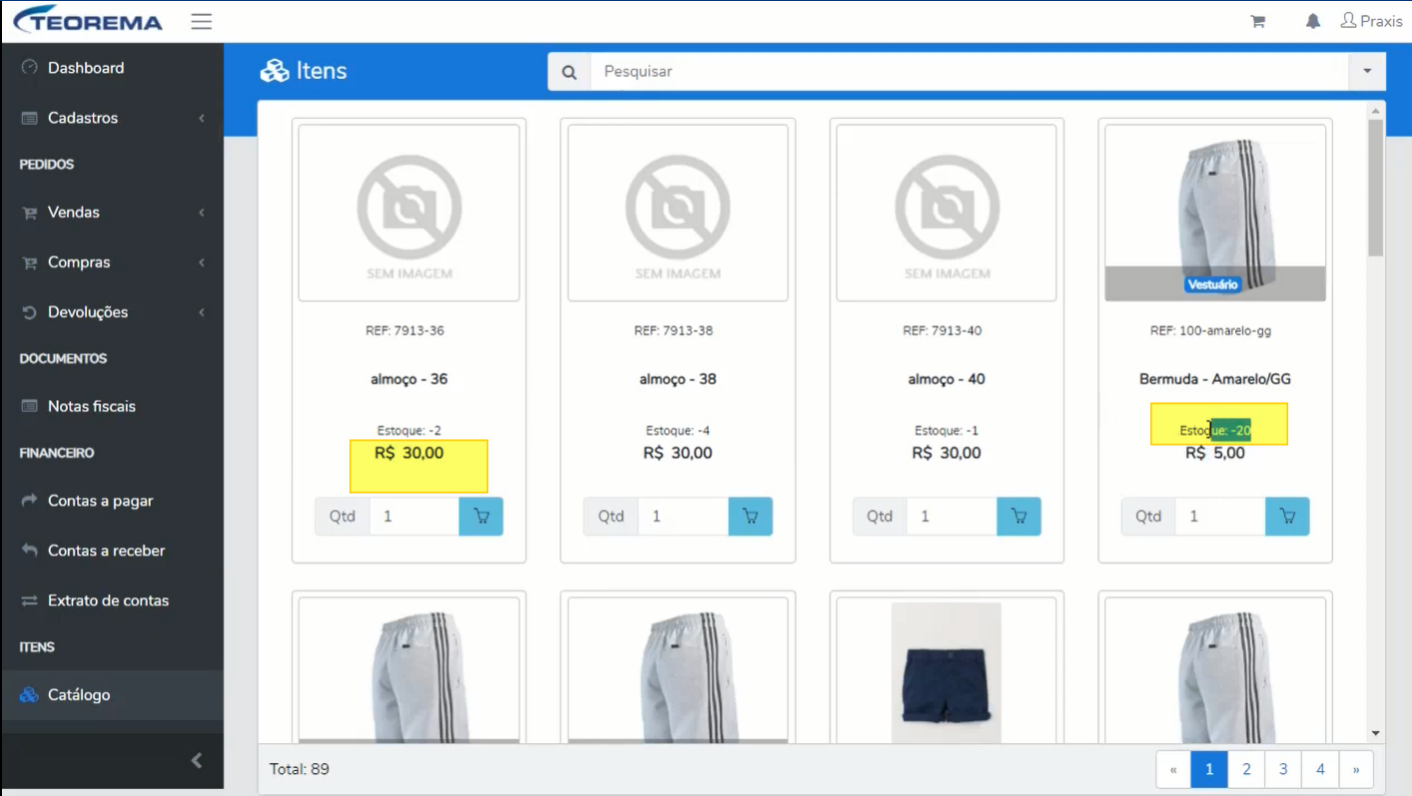Open the search options dropdown arrow
The width and height of the screenshot is (1412, 796).
click(x=1367, y=72)
